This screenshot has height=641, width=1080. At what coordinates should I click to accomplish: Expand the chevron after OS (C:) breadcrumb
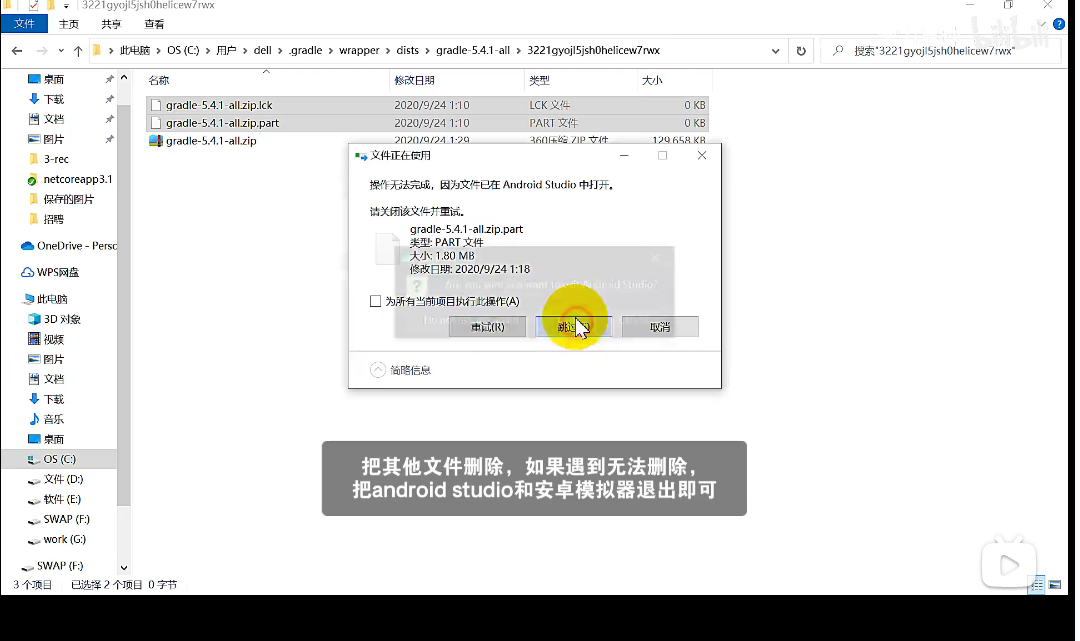208,50
